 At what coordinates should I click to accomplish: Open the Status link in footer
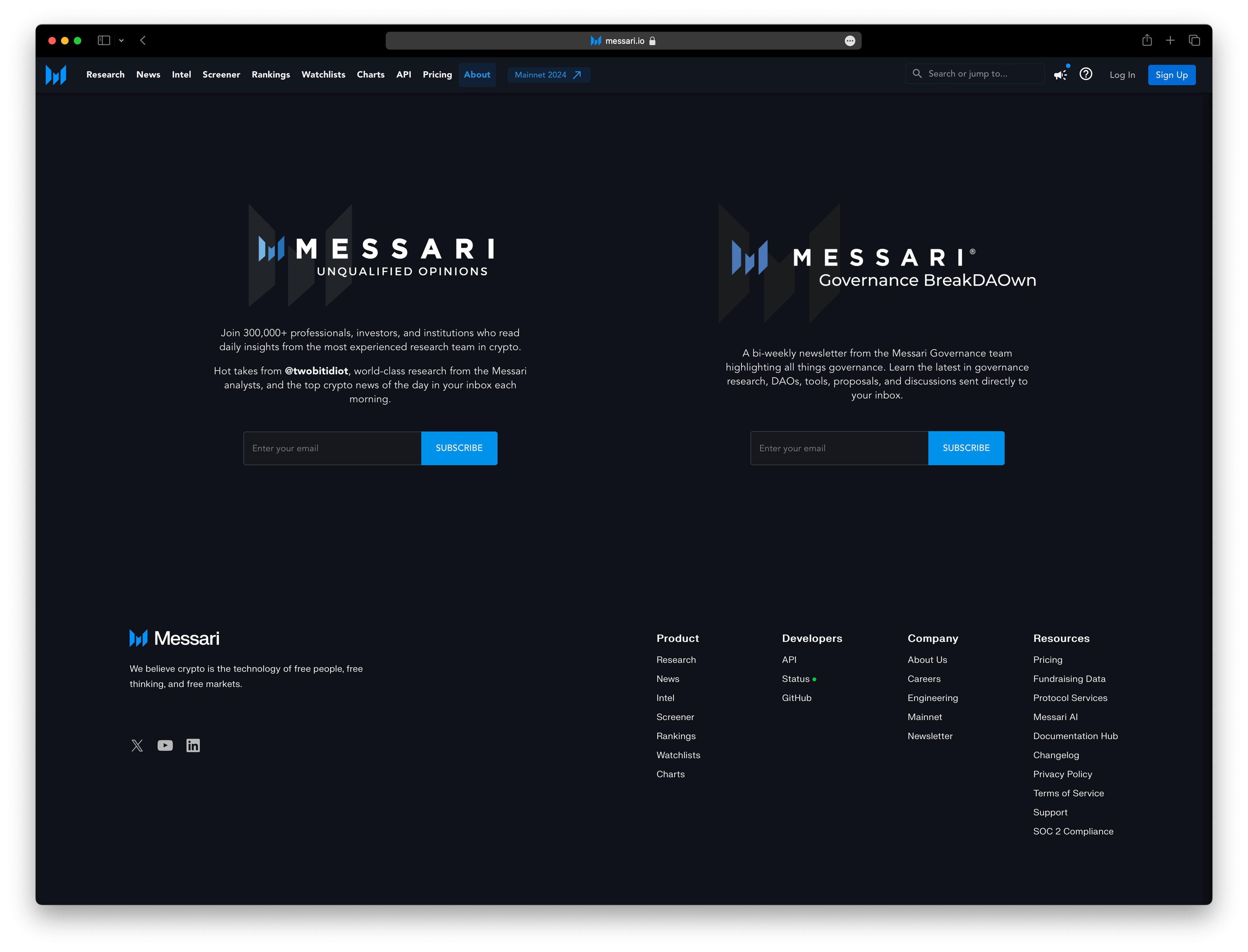tap(796, 679)
